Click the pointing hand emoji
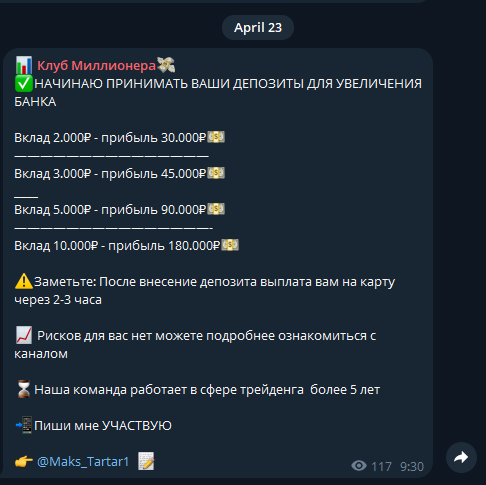 coord(24,462)
